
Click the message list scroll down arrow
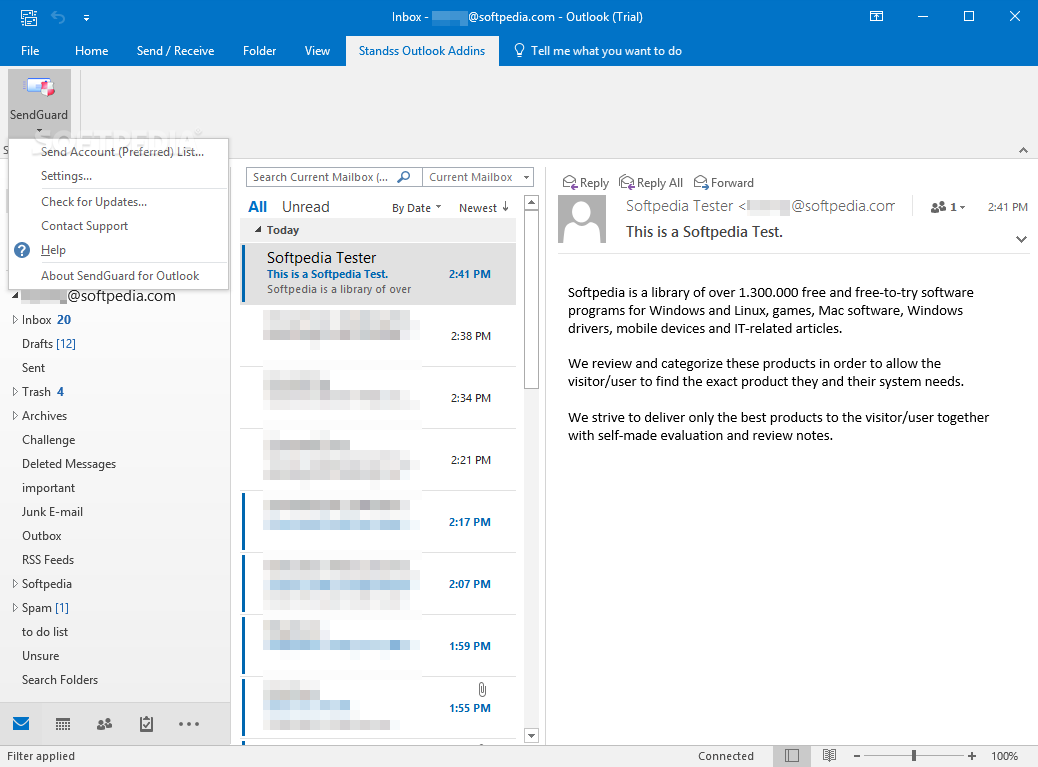click(x=531, y=735)
